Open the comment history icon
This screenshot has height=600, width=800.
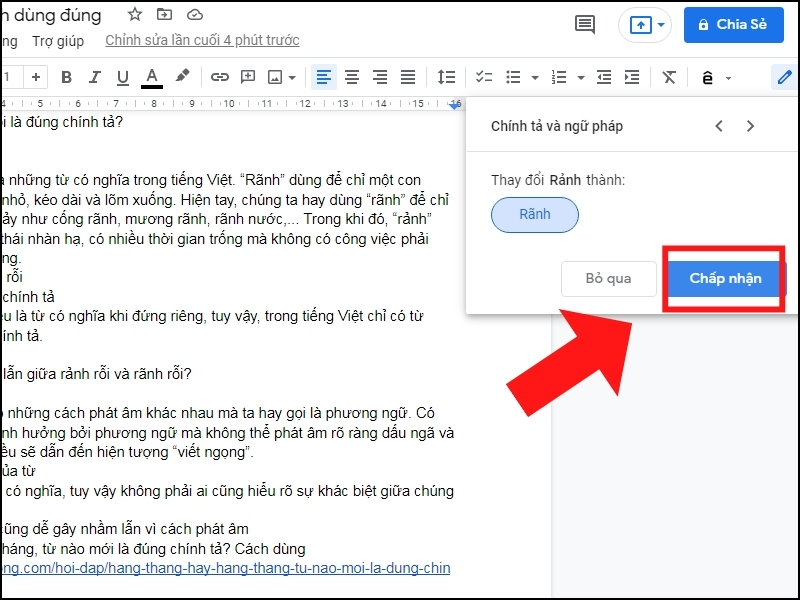(585, 24)
